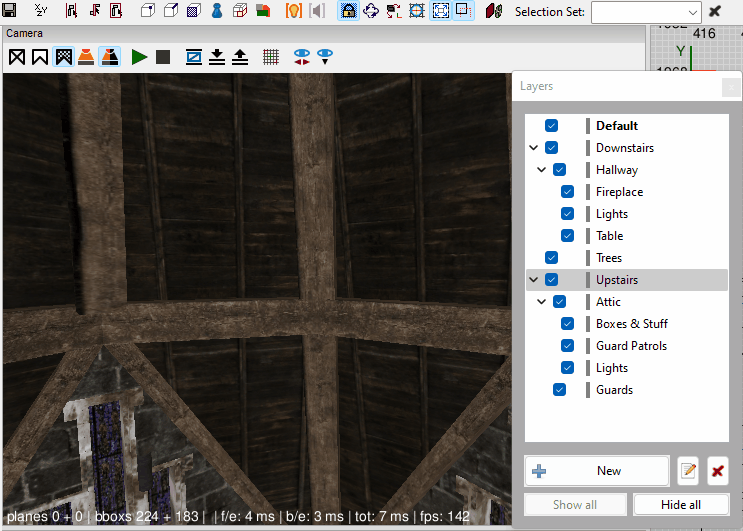Collapse the Attic layer group

542,302
